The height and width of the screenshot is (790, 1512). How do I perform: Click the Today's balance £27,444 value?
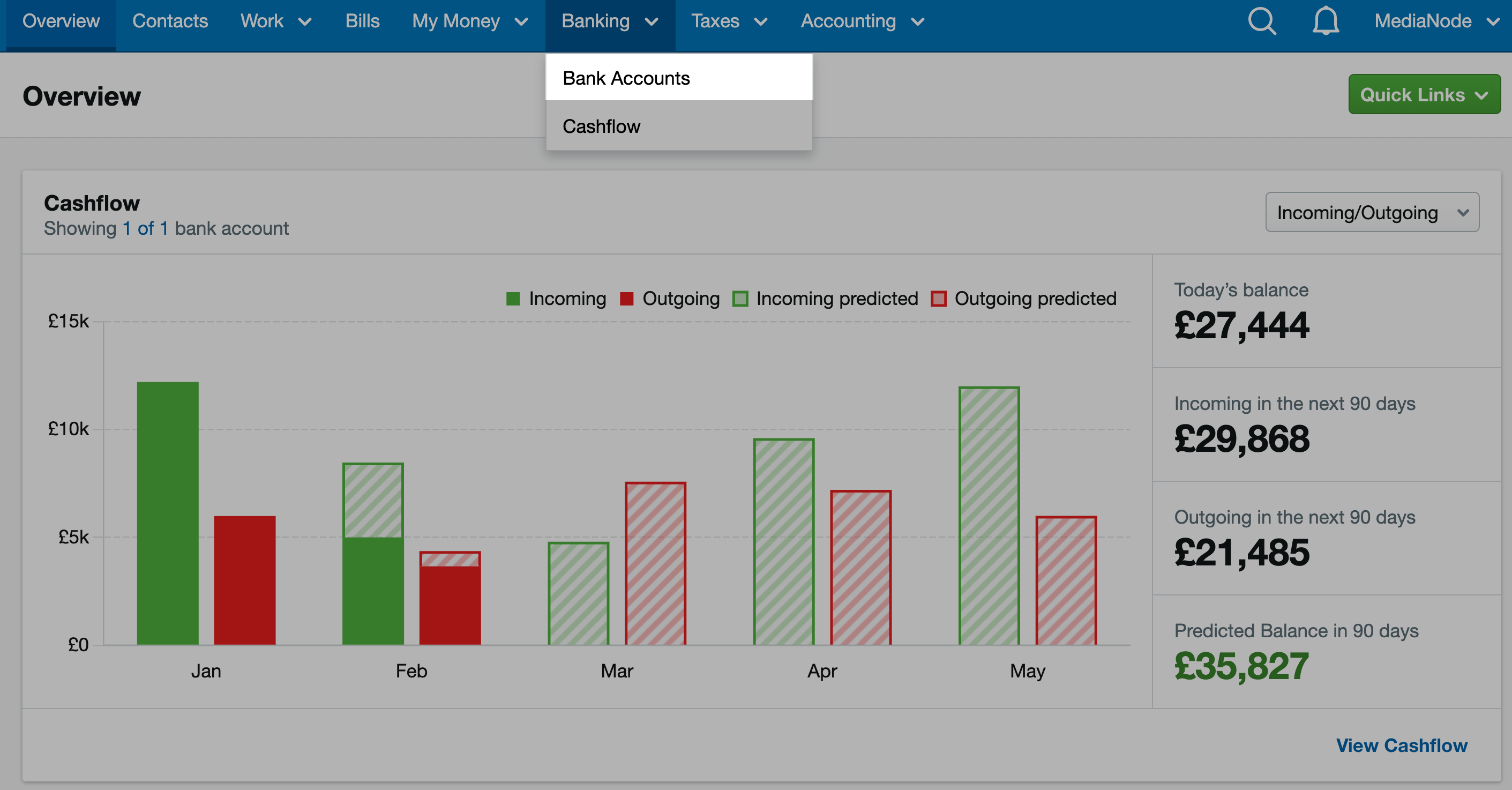coord(1241,325)
